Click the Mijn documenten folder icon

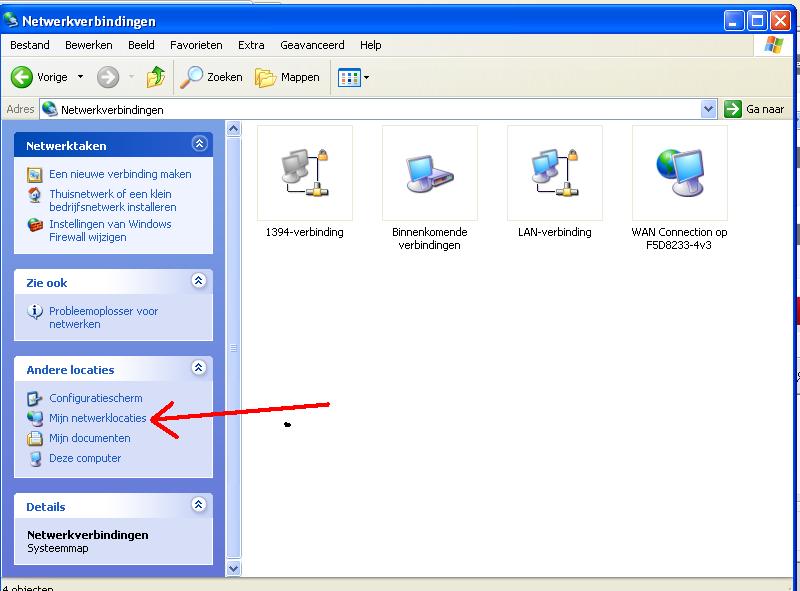34,438
